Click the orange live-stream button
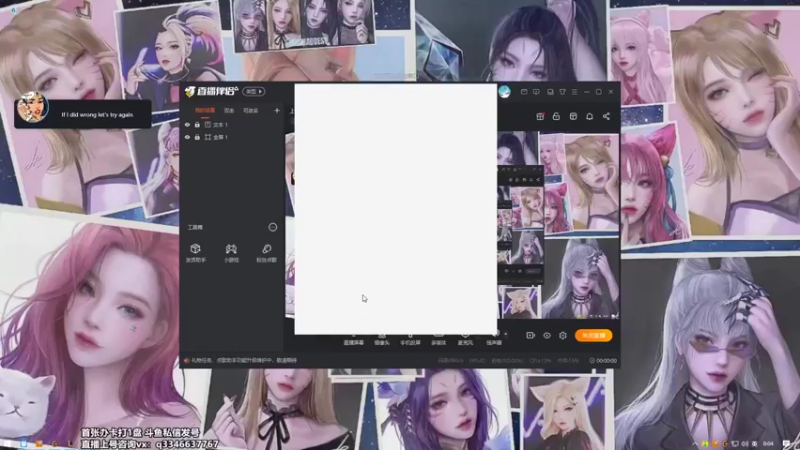The image size is (800, 450). coord(593,335)
